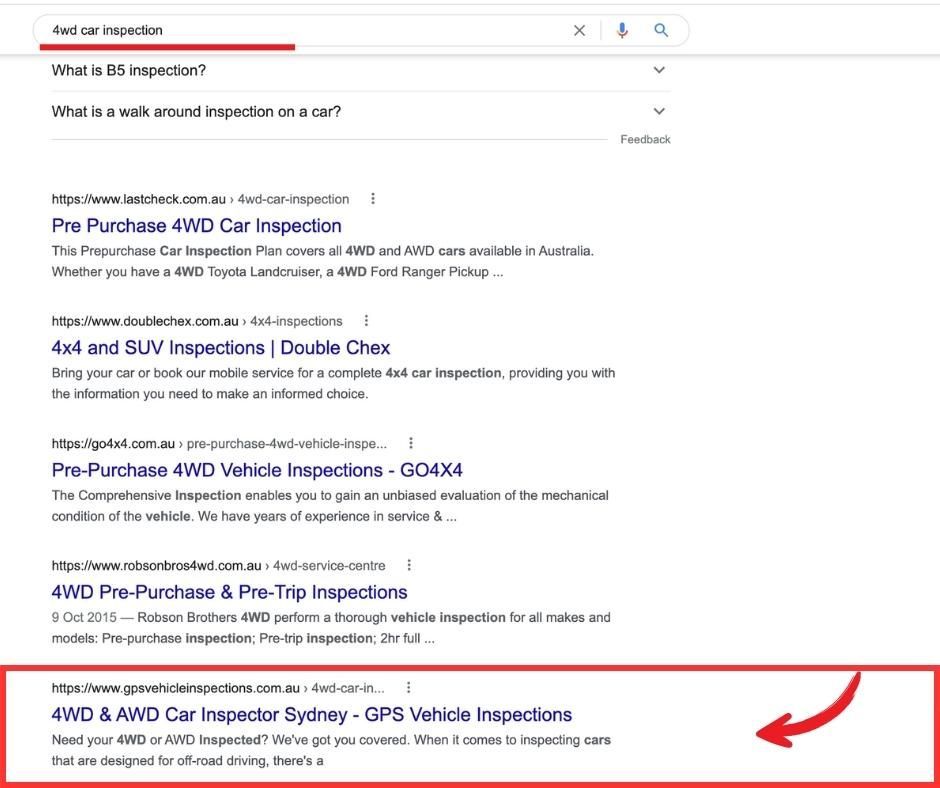Click the https://www.lastcheck.com.au URL breadcrumb
Screen dimensions: 940x788
(200, 199)
